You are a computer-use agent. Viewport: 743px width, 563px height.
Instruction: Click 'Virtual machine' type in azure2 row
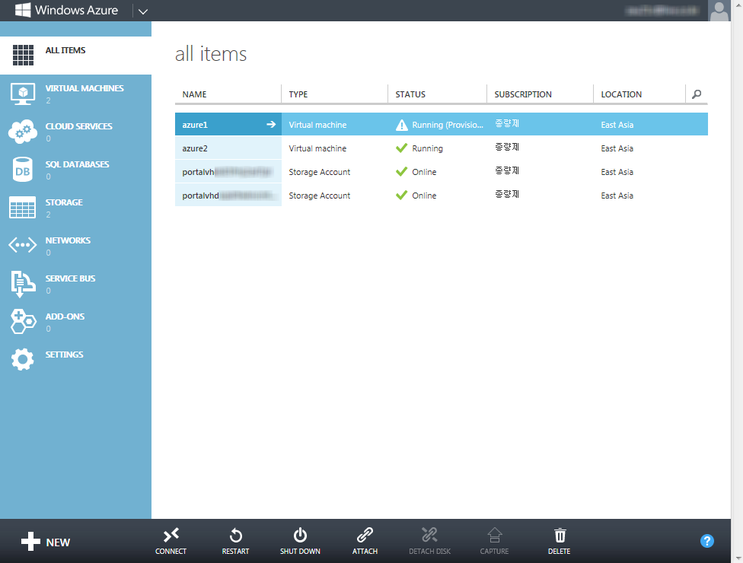coord(317,148)
